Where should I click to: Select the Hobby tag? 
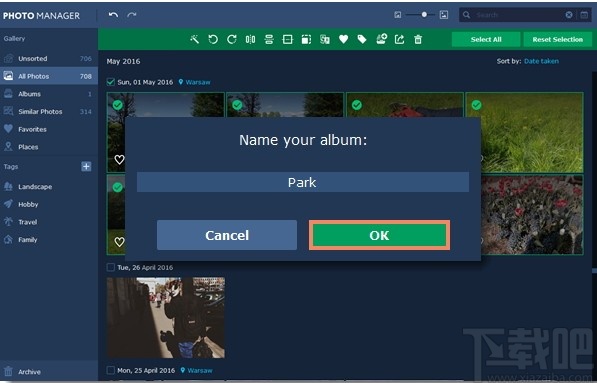[49, 204]
